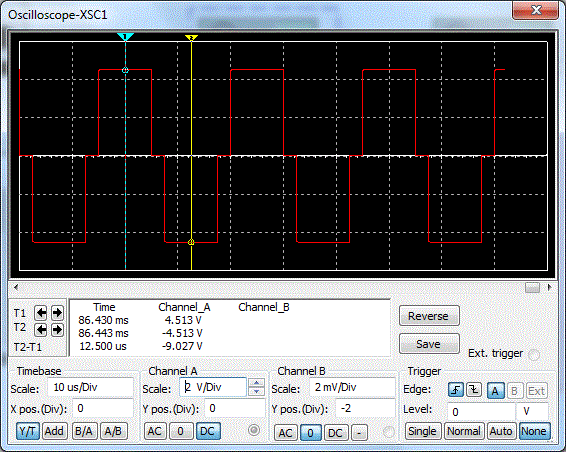Toggle Channel B invert minus button

[x=359, y=433]
